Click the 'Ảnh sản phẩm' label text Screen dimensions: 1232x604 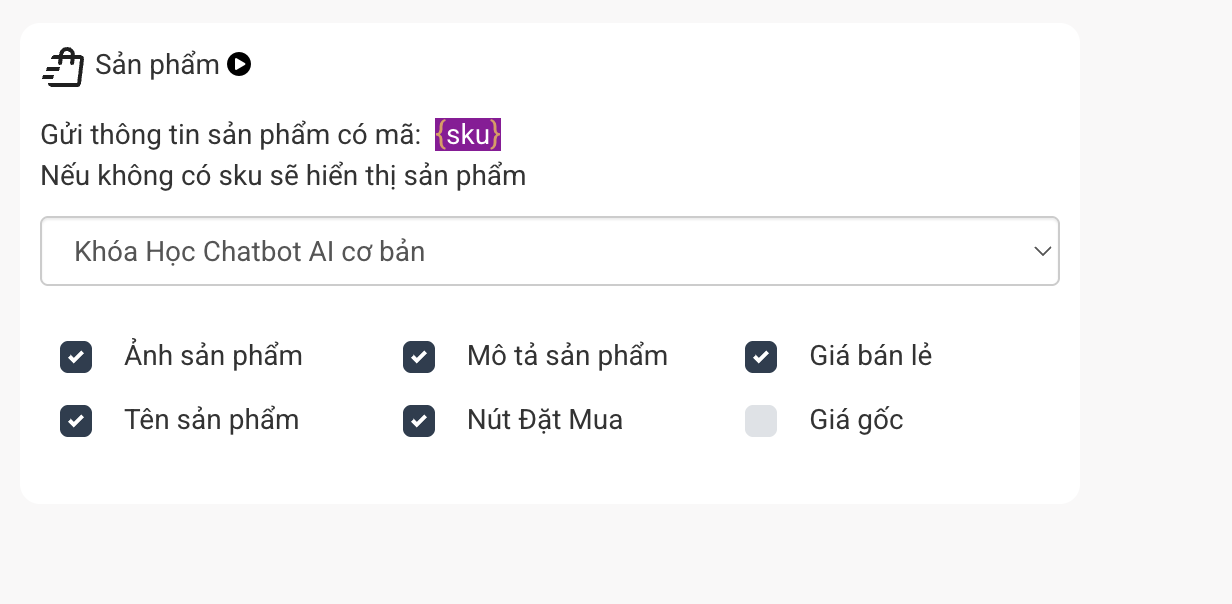213,356
